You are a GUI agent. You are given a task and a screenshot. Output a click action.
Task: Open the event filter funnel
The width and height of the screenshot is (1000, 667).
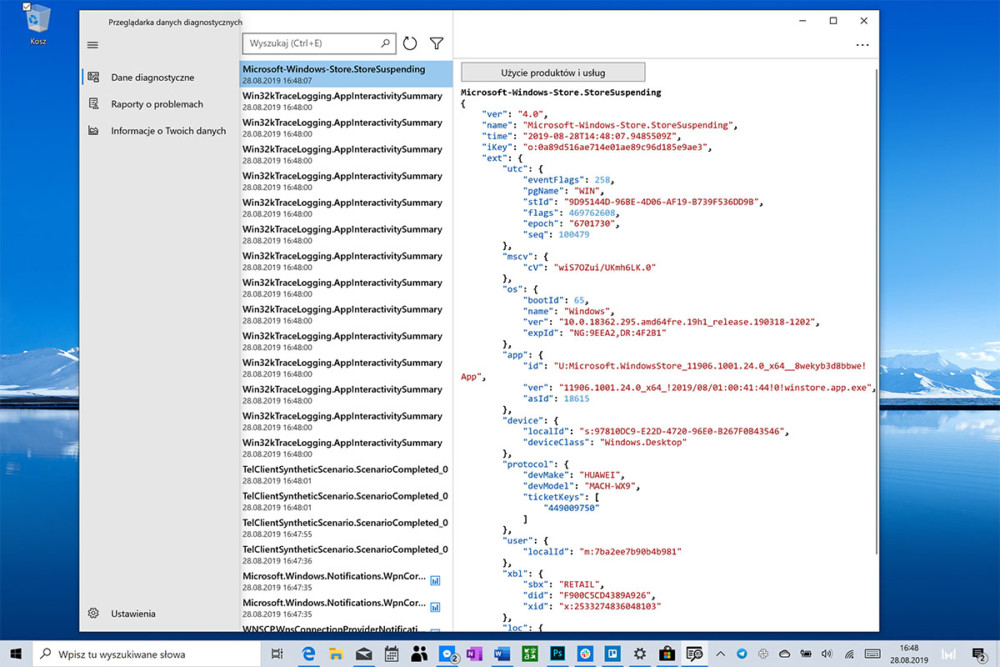[x=436, y=43]
